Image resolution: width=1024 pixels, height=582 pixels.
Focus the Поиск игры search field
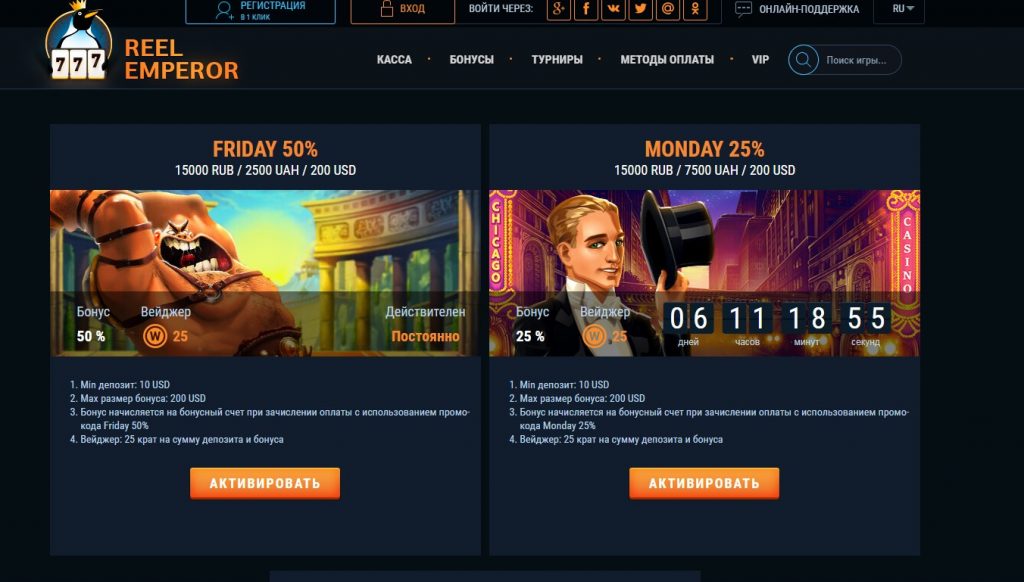point(856,60)
